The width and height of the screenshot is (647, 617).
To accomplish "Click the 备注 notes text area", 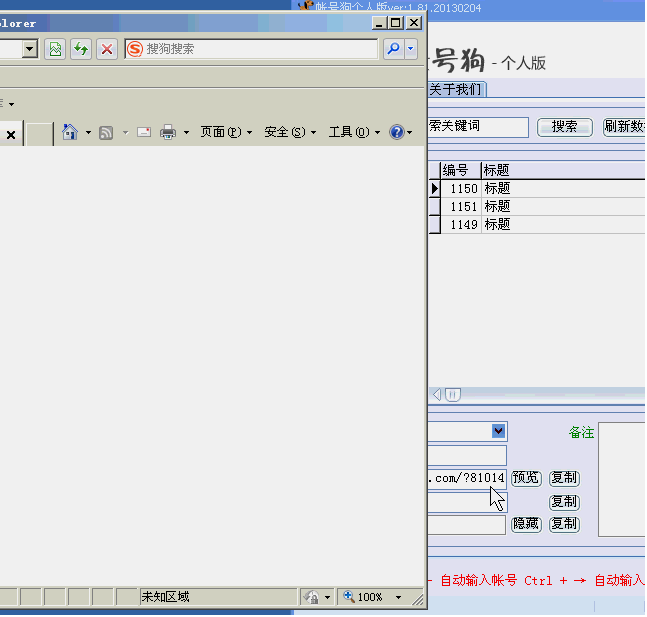I will (622, 479).
